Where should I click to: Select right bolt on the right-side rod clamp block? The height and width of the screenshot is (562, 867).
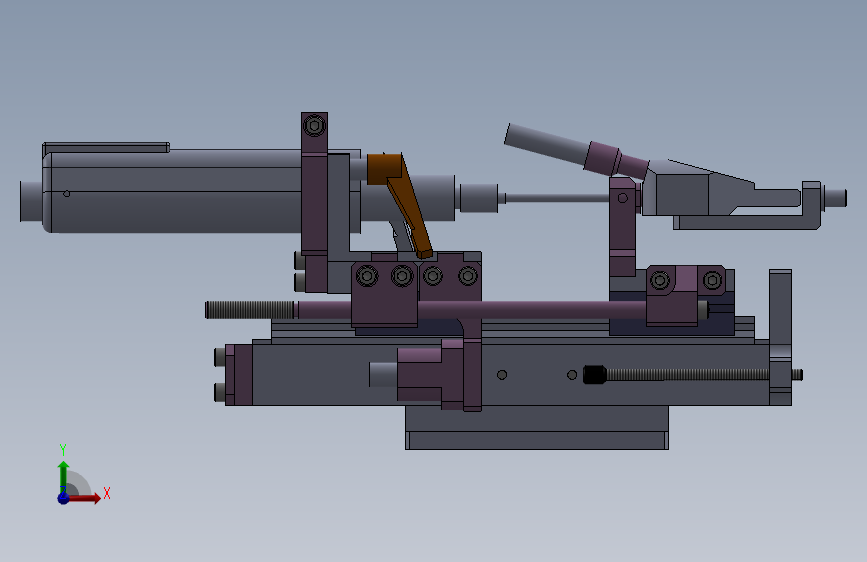click(712, 280)
